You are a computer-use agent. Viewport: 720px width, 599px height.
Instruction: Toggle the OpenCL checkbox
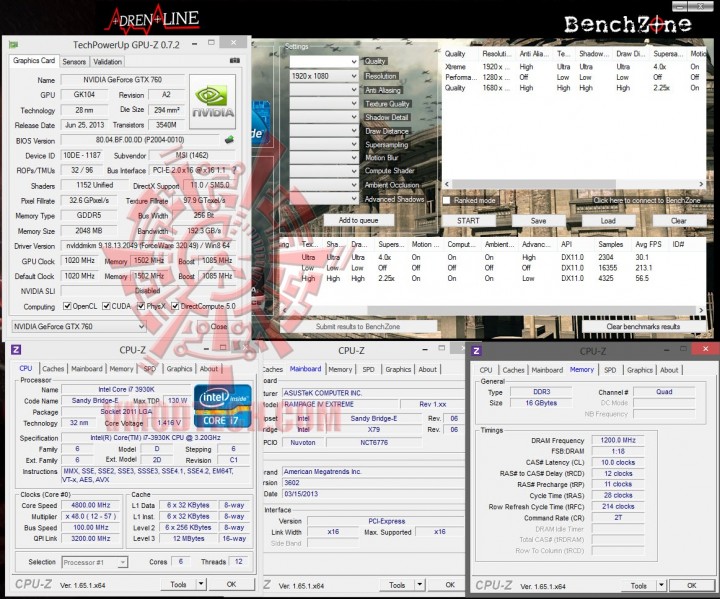tap(67, 306)
